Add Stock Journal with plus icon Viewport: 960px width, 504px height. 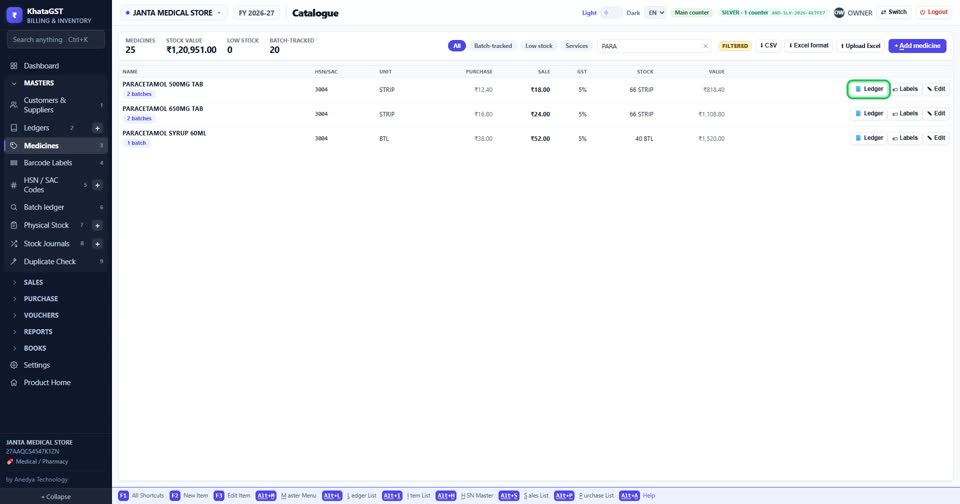pyautogui.click(x=97, y=244)
